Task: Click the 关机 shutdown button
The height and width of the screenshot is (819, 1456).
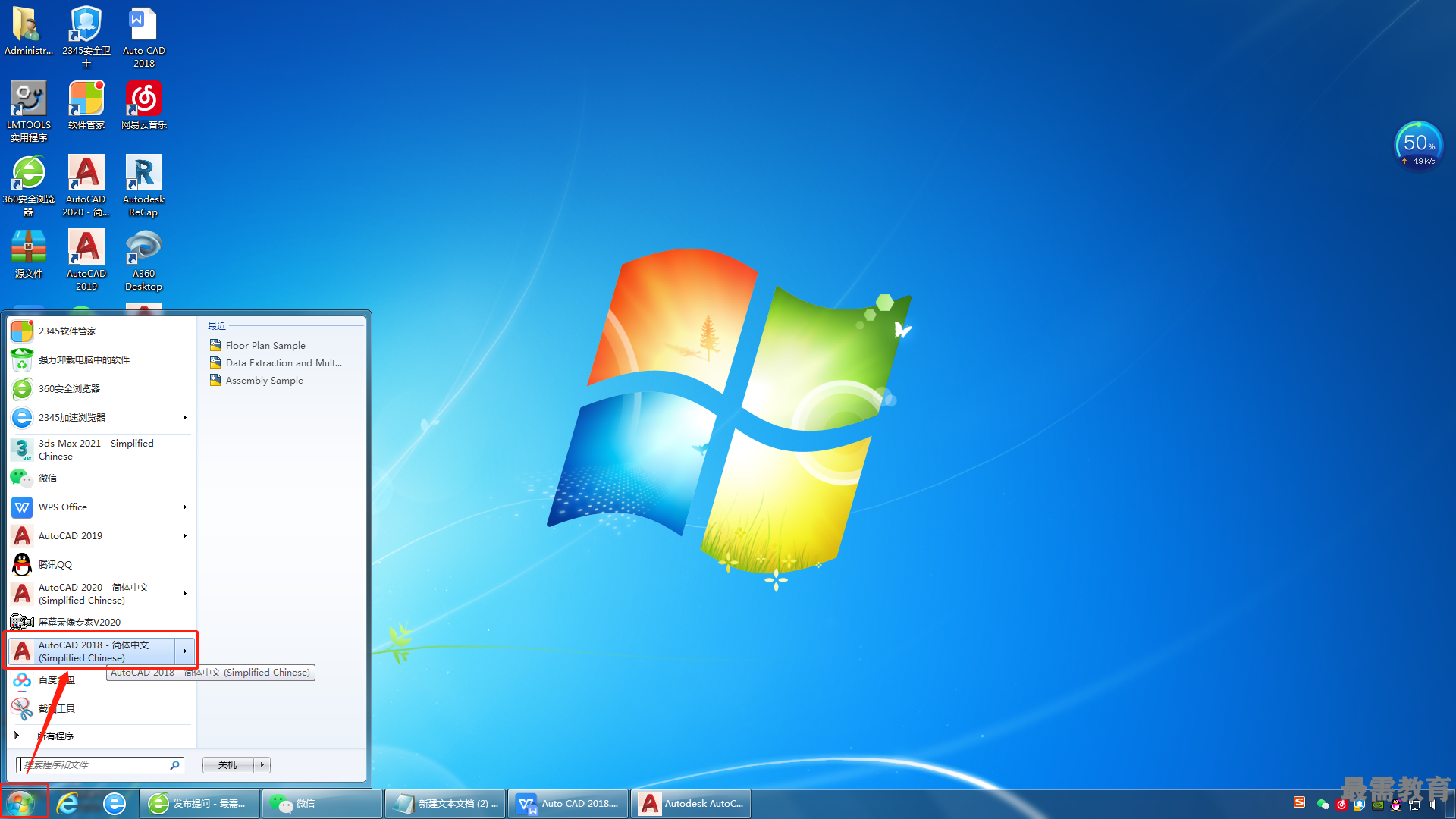Action: (x=228, y=765)
